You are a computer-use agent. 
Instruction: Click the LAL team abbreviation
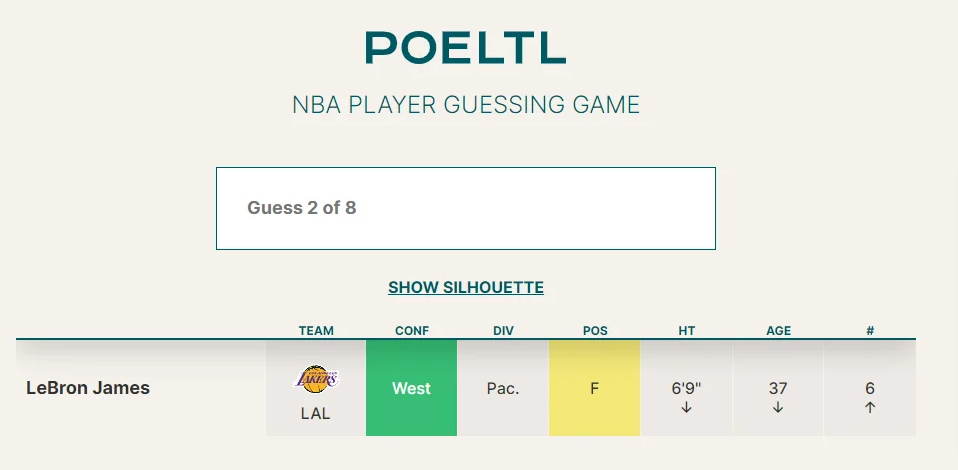(316, 413)
